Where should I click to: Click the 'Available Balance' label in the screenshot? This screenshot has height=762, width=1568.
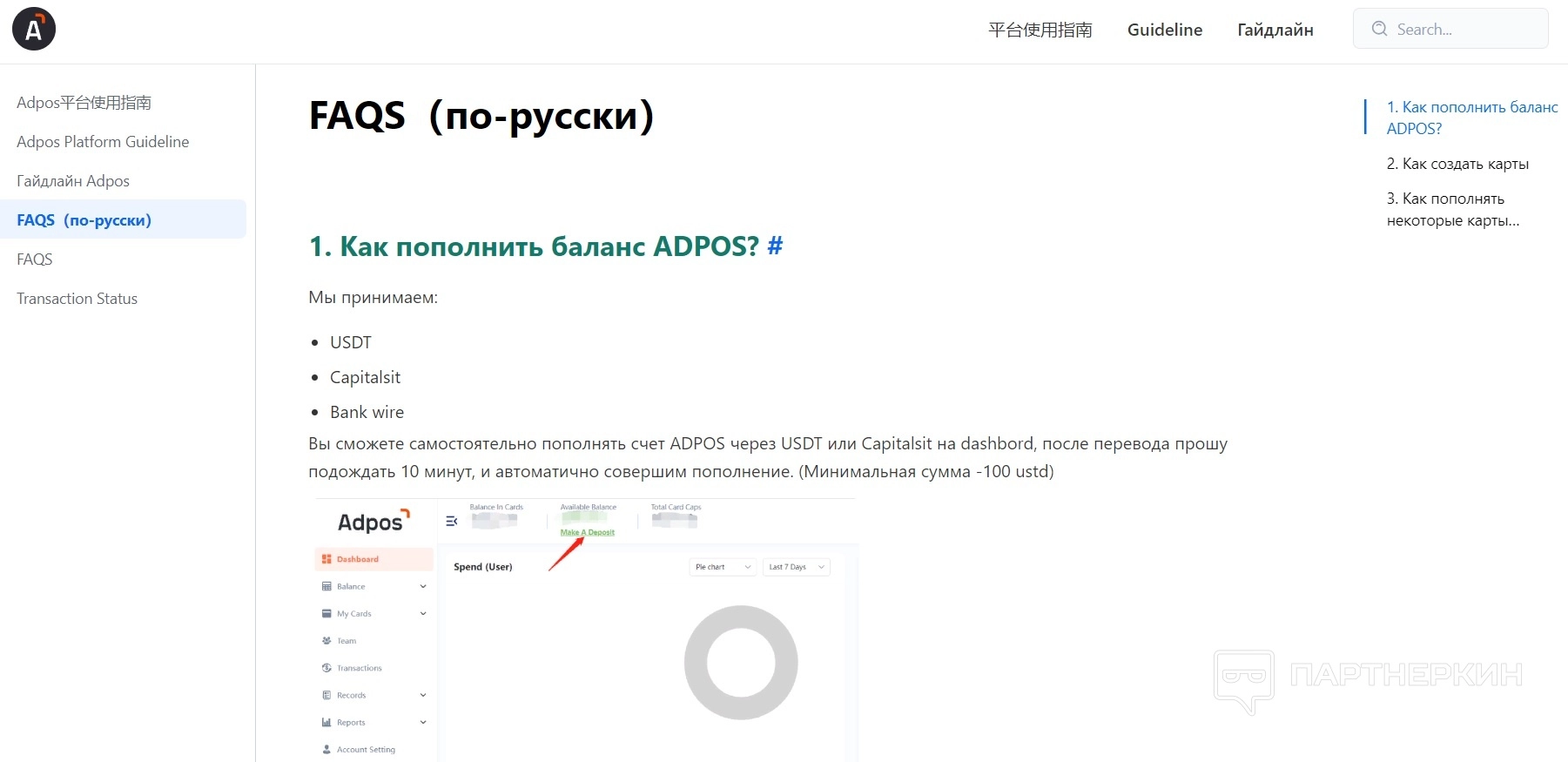pyautogui.click(x=589, y=507)
